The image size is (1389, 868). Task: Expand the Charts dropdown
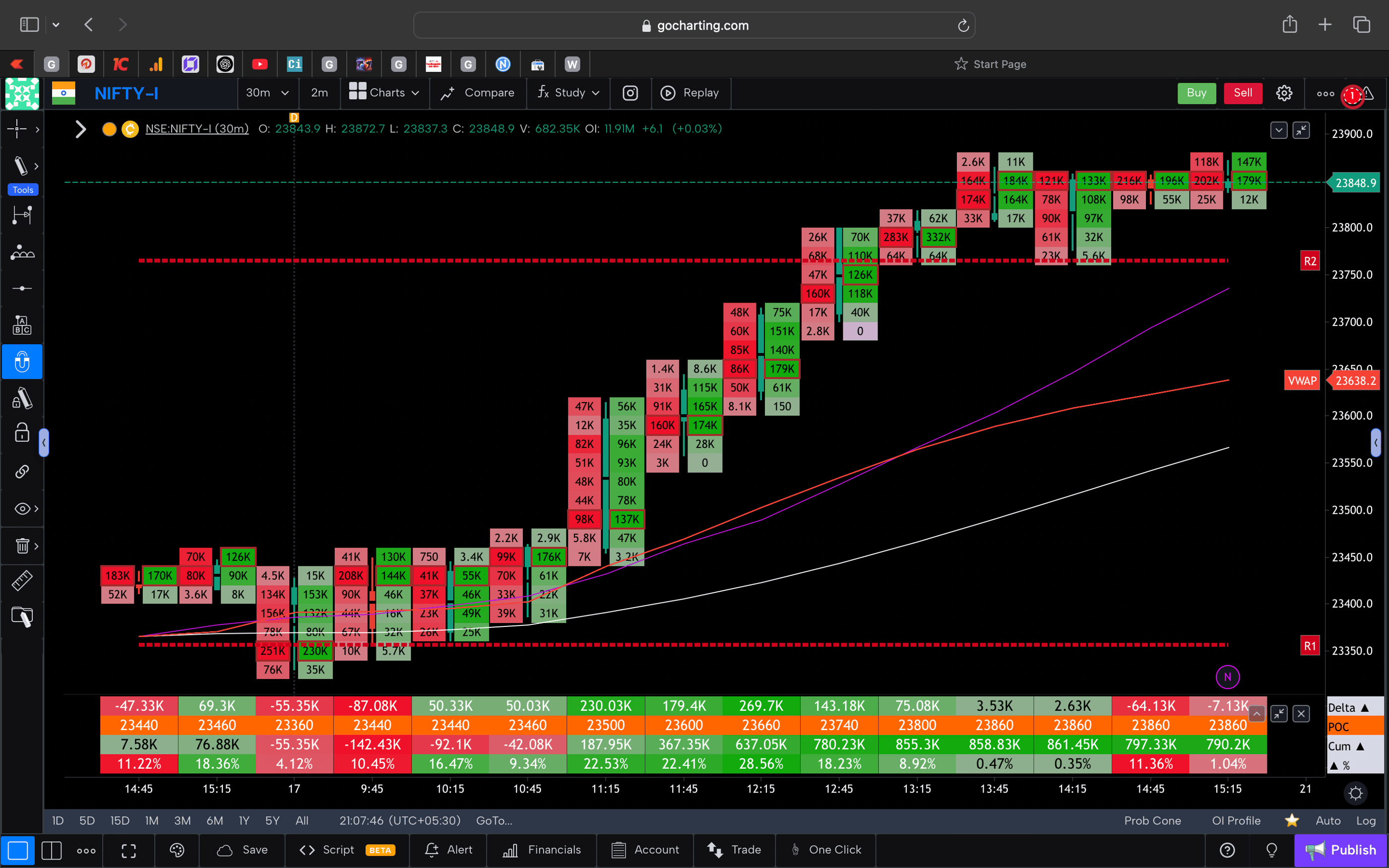pyautogui.click(x=384, y=92)
